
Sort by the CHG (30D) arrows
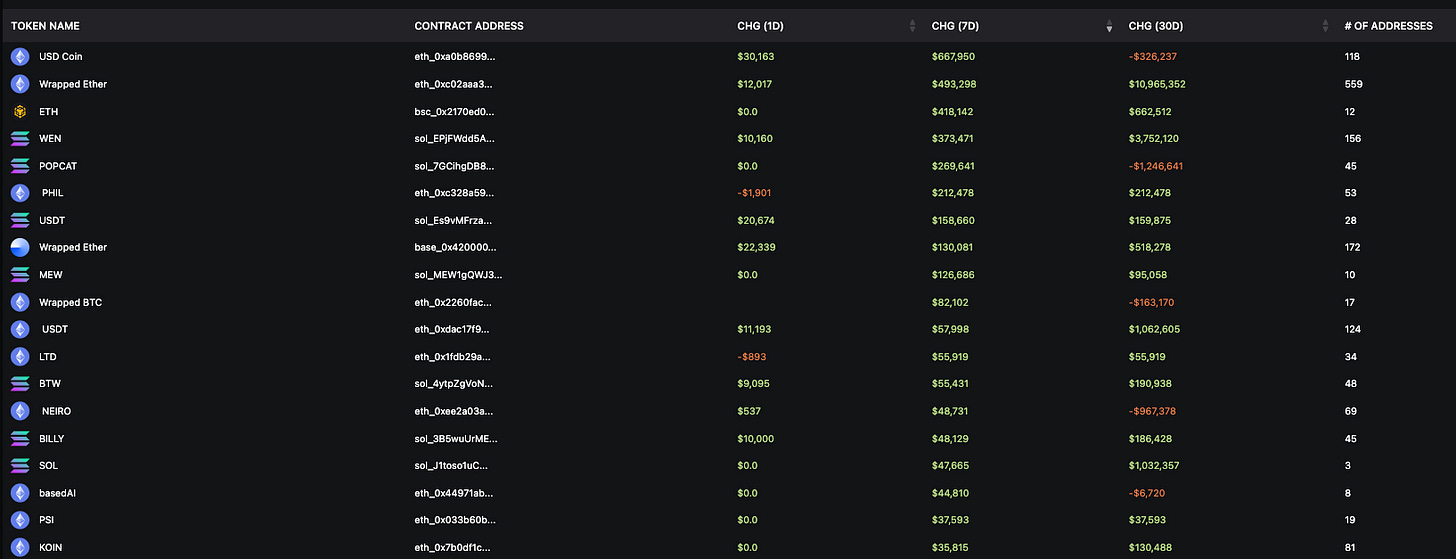pos(1325,26)
